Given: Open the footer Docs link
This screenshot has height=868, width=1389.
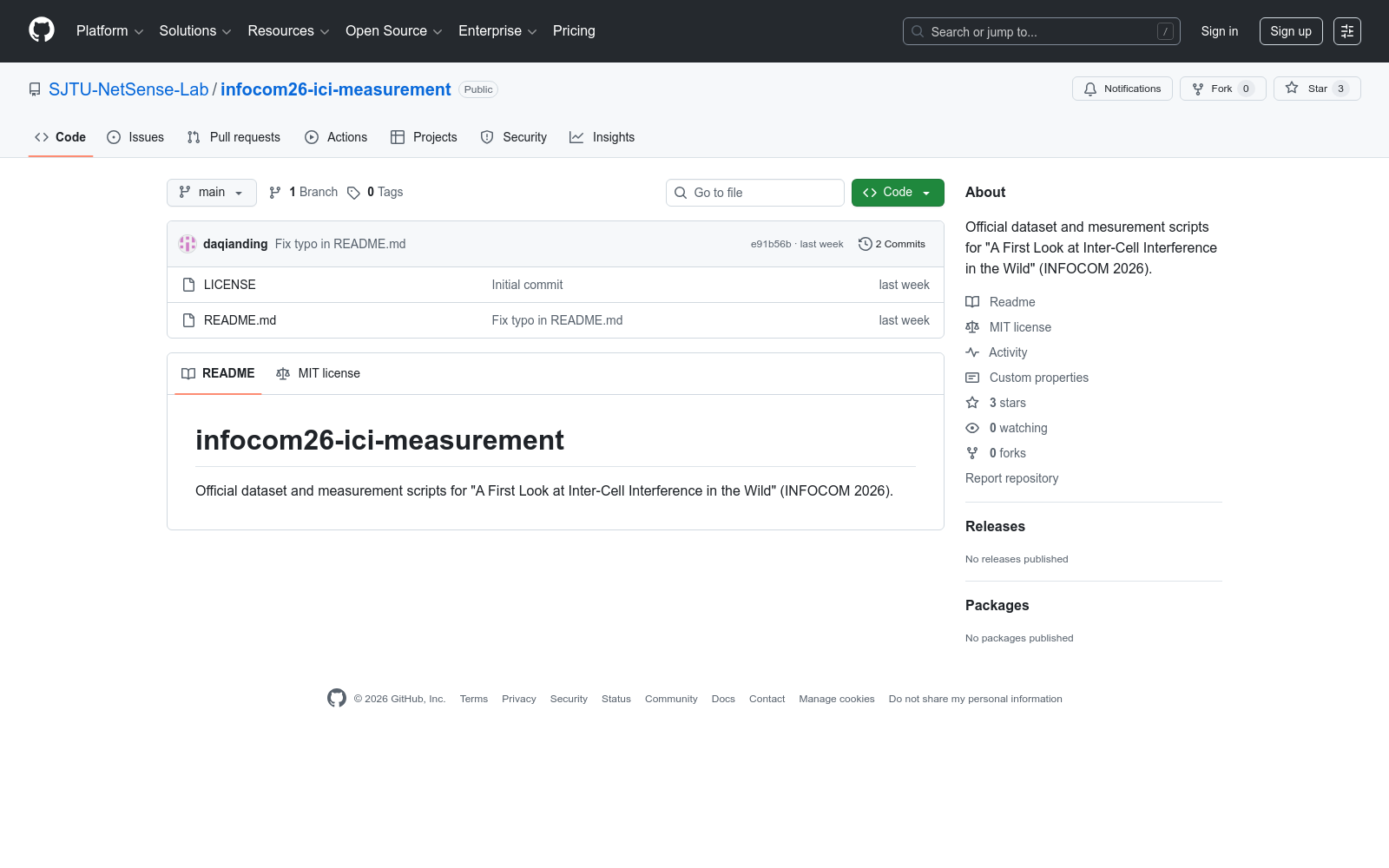Looking at the screenshot, I should [723, 699].
